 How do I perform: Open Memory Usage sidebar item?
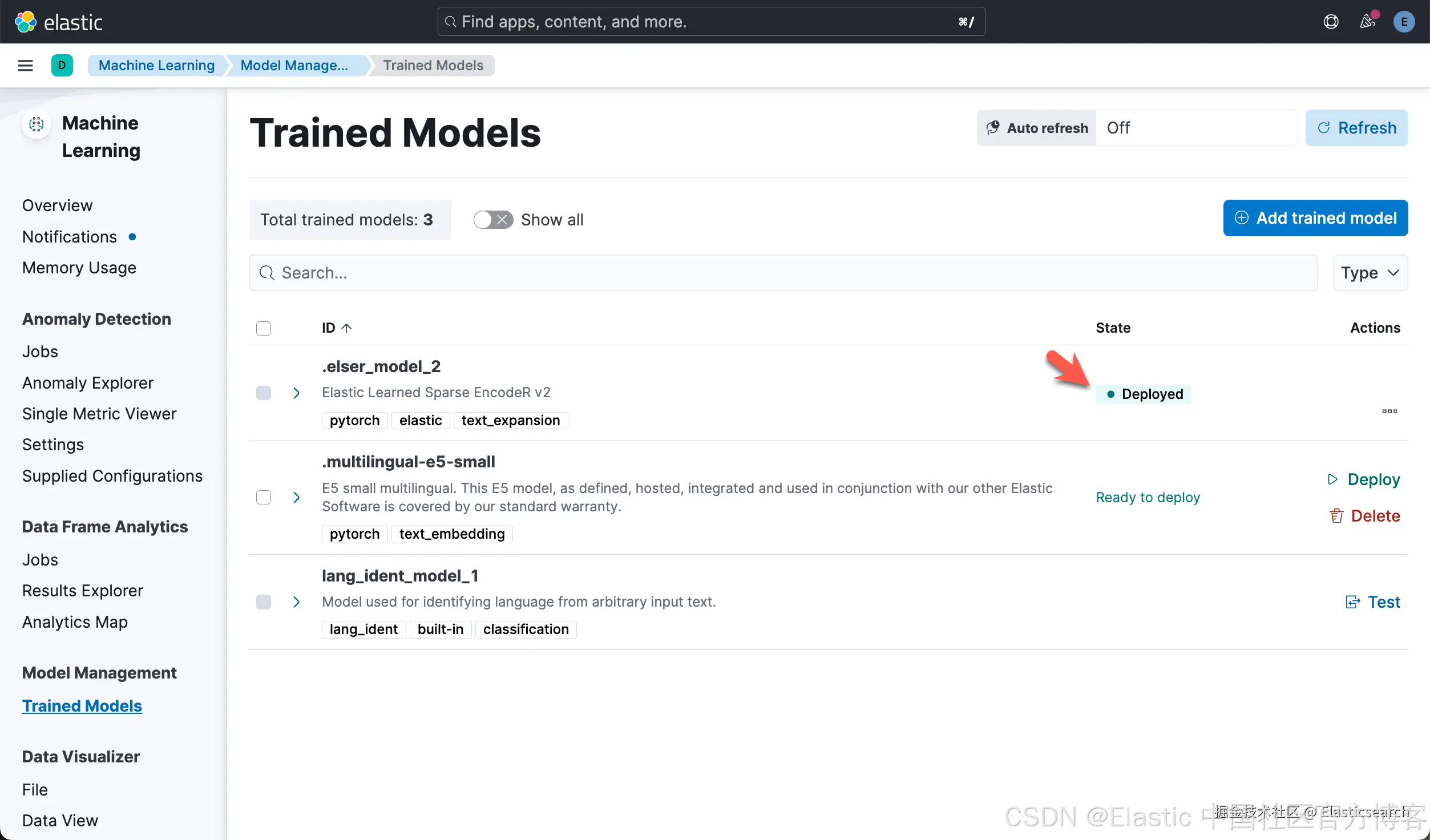[79, 268]
